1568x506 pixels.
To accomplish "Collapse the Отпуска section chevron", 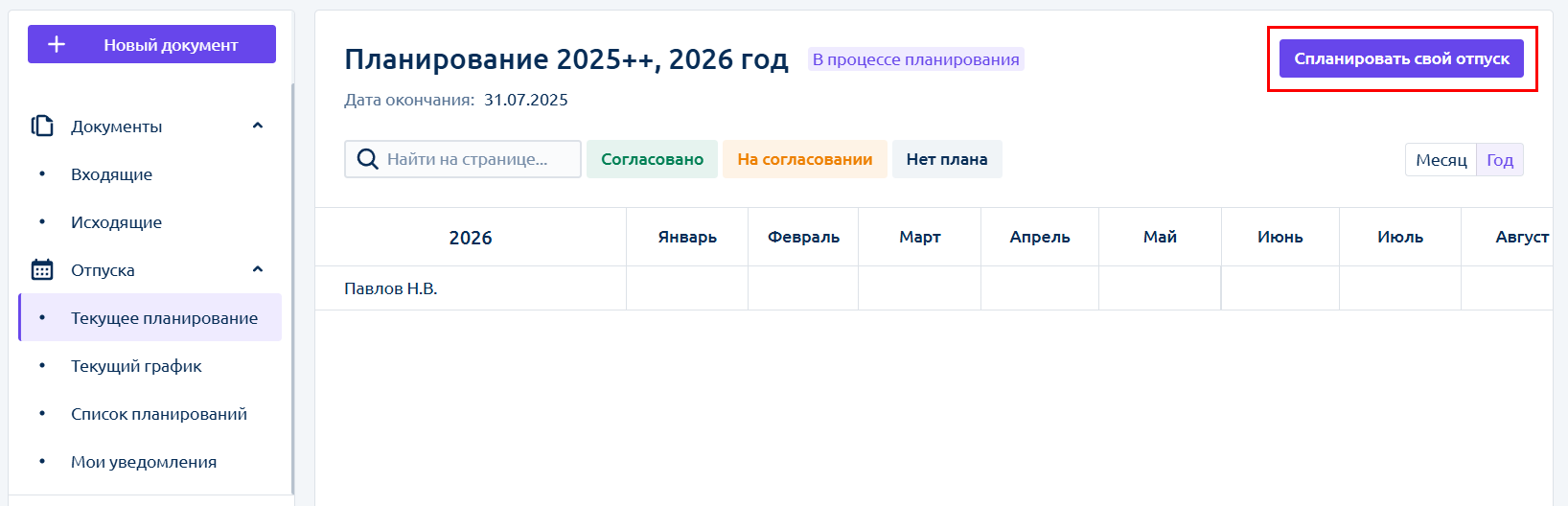I will coord(257,269).
